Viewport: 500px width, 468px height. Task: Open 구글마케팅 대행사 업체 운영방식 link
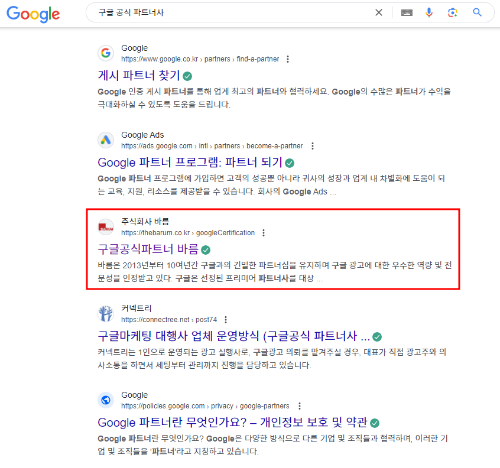pyautogui.click(x=234, y=336)
